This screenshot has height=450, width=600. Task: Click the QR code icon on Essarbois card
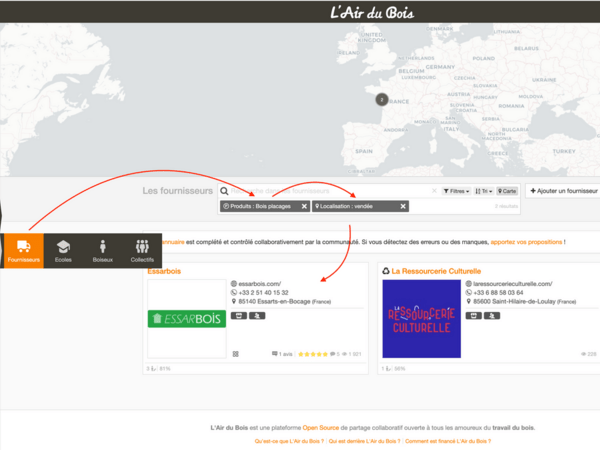pyautogui.click(x=236, y=353)
